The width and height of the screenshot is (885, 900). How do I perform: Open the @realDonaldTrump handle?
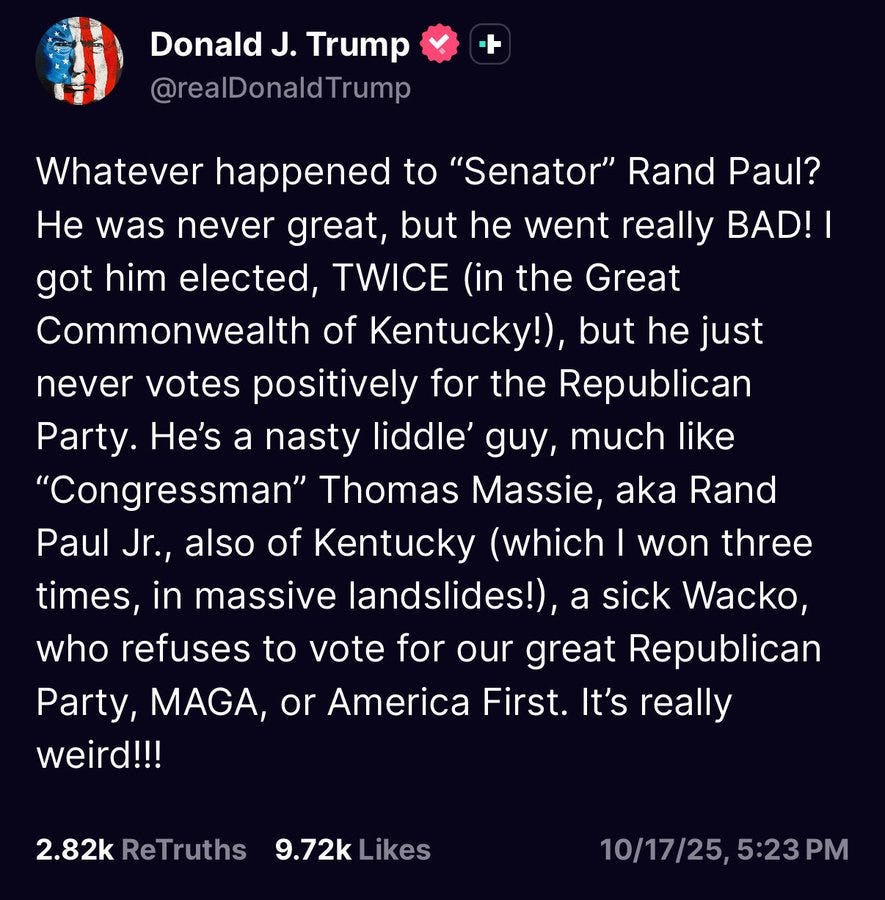pyautogui.click(x=278, y=88)
